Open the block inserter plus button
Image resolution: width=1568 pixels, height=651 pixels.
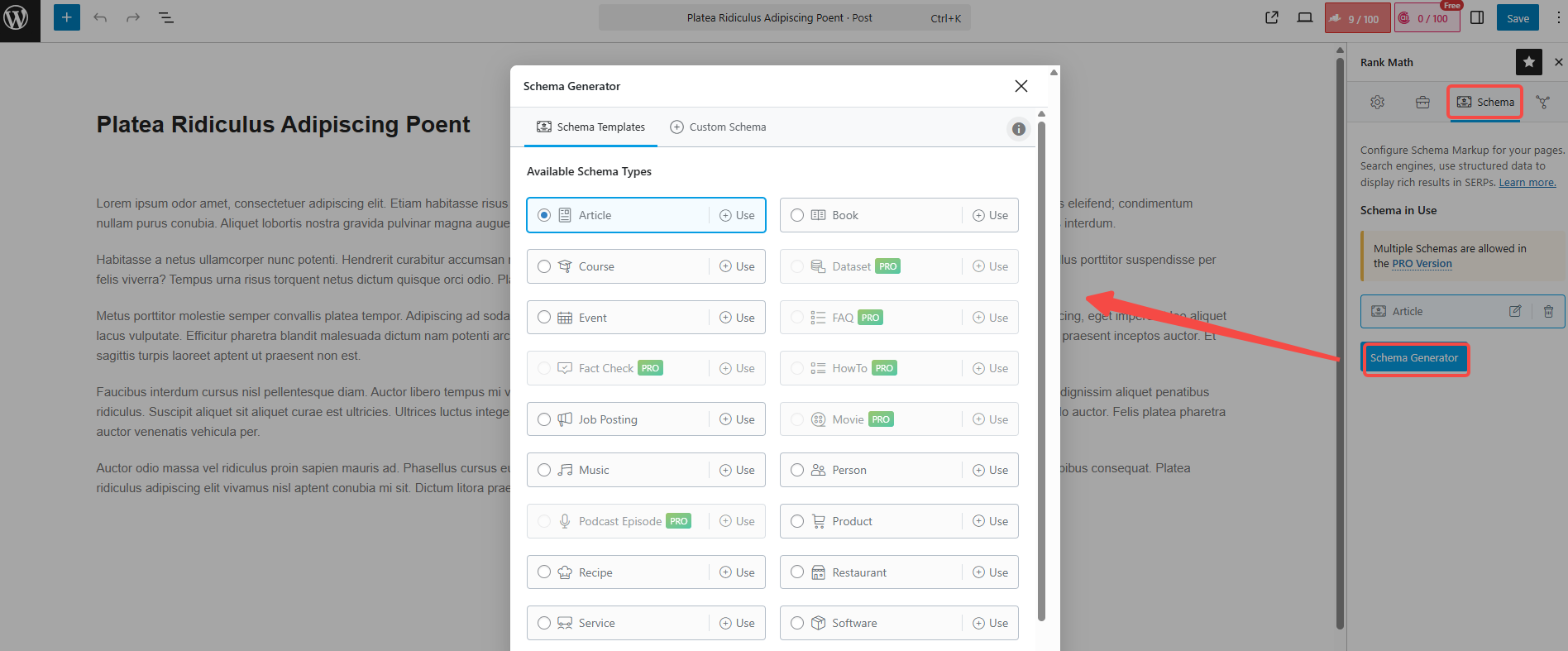click(x=67, y=17)
